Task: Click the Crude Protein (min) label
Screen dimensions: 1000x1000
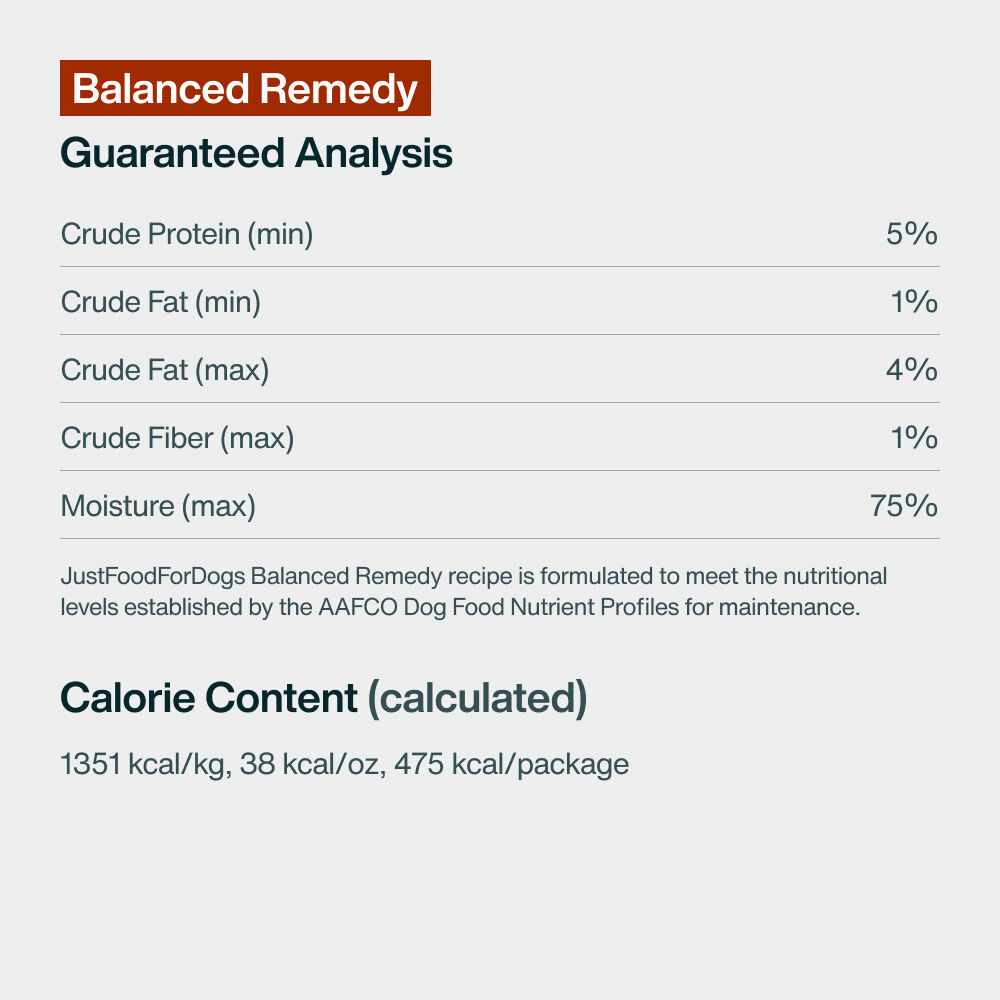Action: pos(187,234)
